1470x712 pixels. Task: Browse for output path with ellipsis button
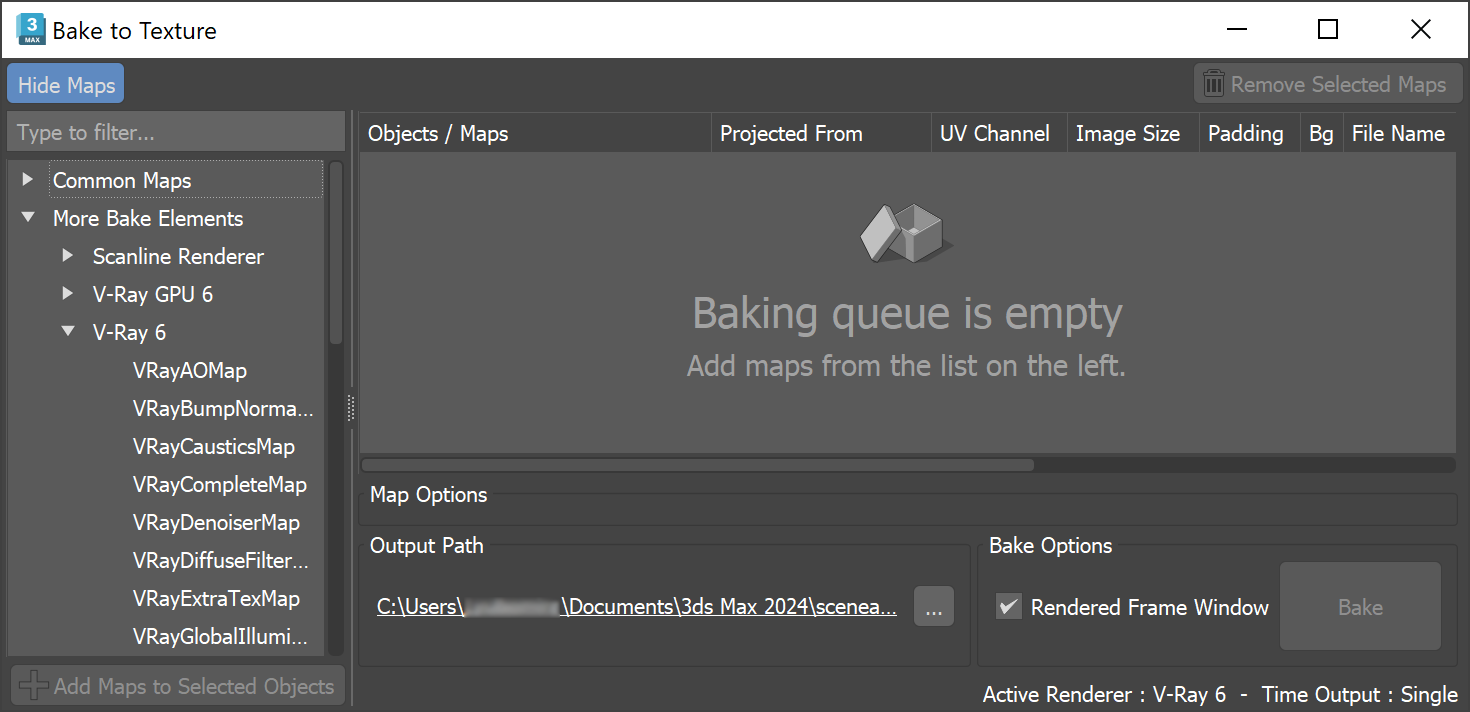point(933,607)
